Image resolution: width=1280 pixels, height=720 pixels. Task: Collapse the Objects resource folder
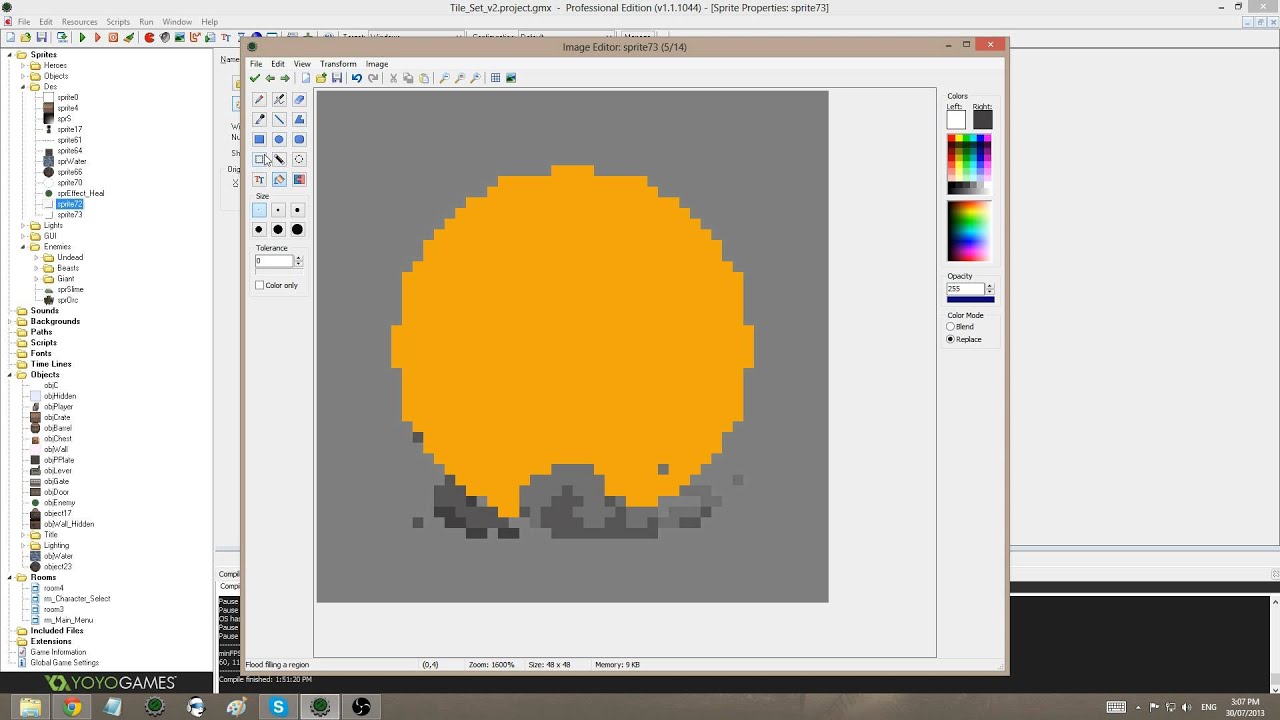point(10,375)
